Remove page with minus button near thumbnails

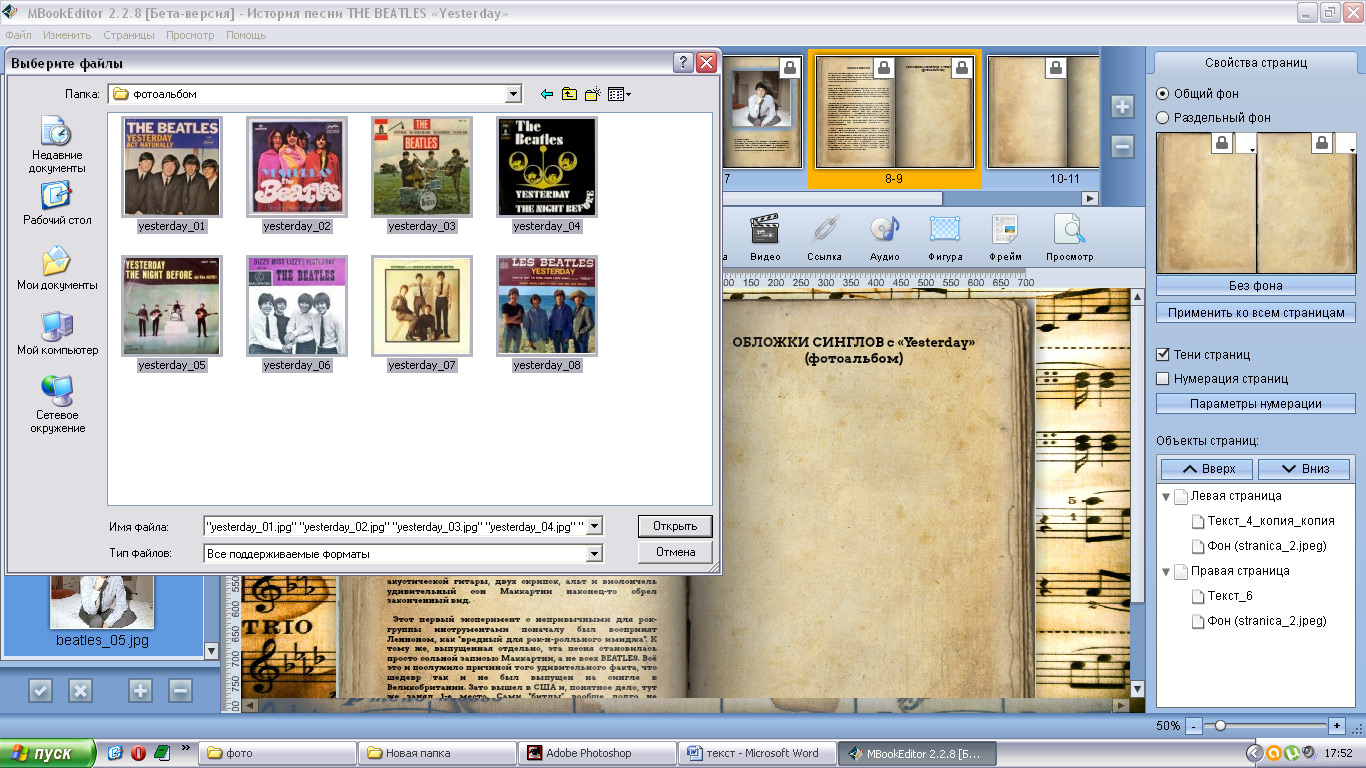pos(1122,147)
